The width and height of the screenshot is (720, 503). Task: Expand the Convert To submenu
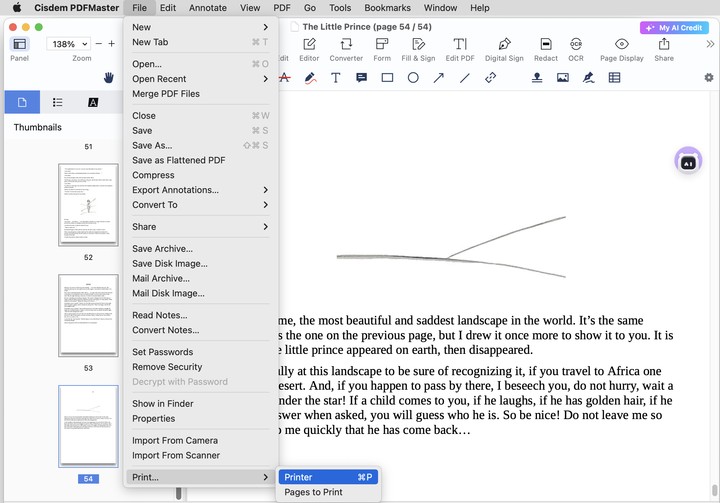click(x=201, y=204)
